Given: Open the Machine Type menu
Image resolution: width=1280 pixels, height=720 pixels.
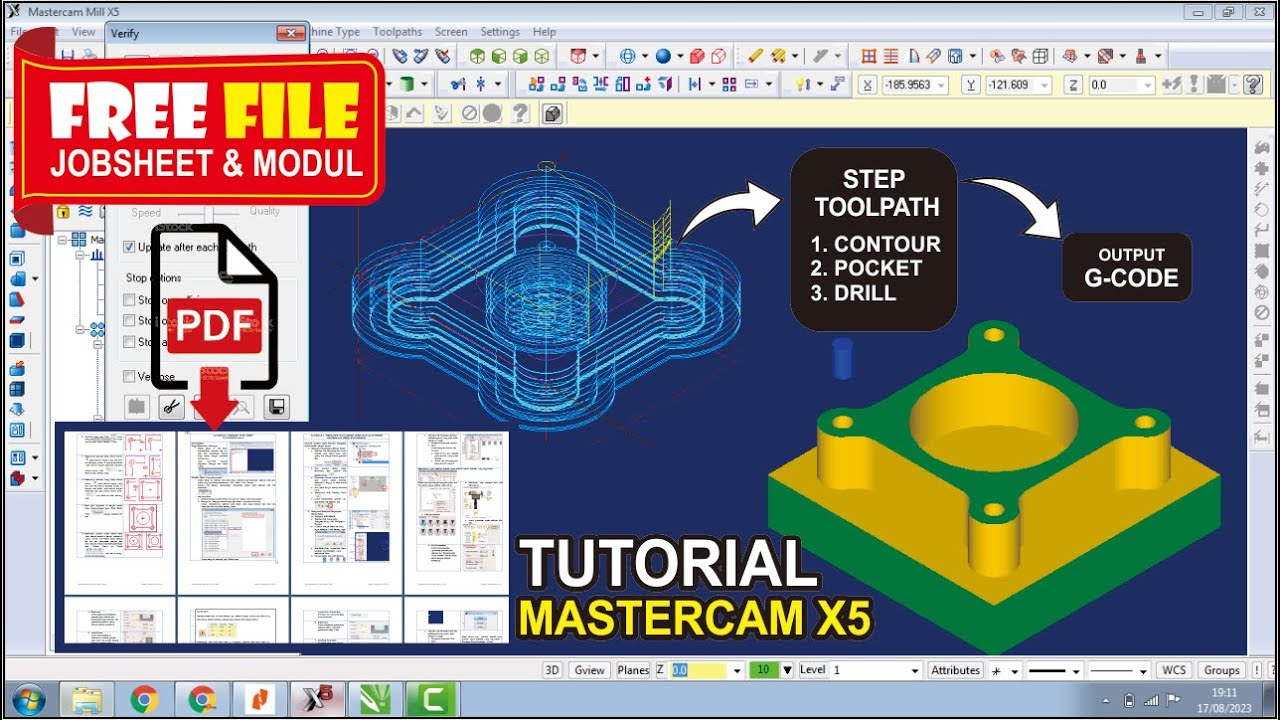Looking at the screenshot, I should coord(335,32).
